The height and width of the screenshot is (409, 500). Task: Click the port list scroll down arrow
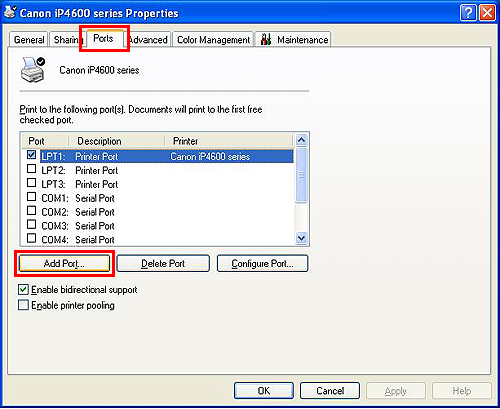tap(301, 238)
